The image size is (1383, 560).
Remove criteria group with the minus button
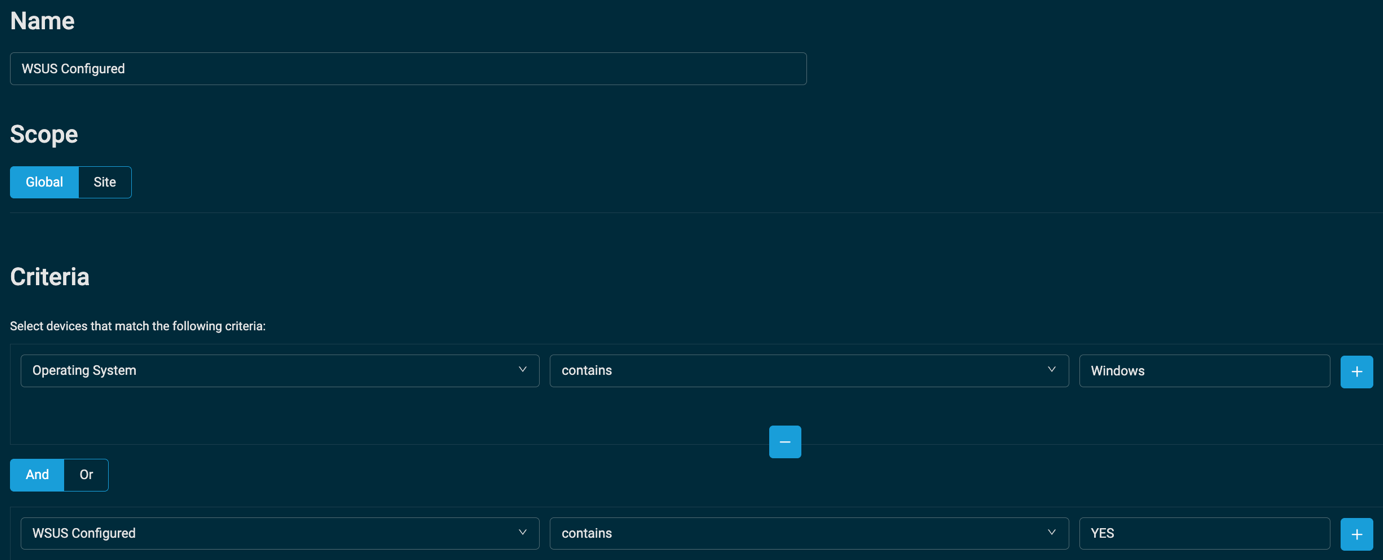785,442
